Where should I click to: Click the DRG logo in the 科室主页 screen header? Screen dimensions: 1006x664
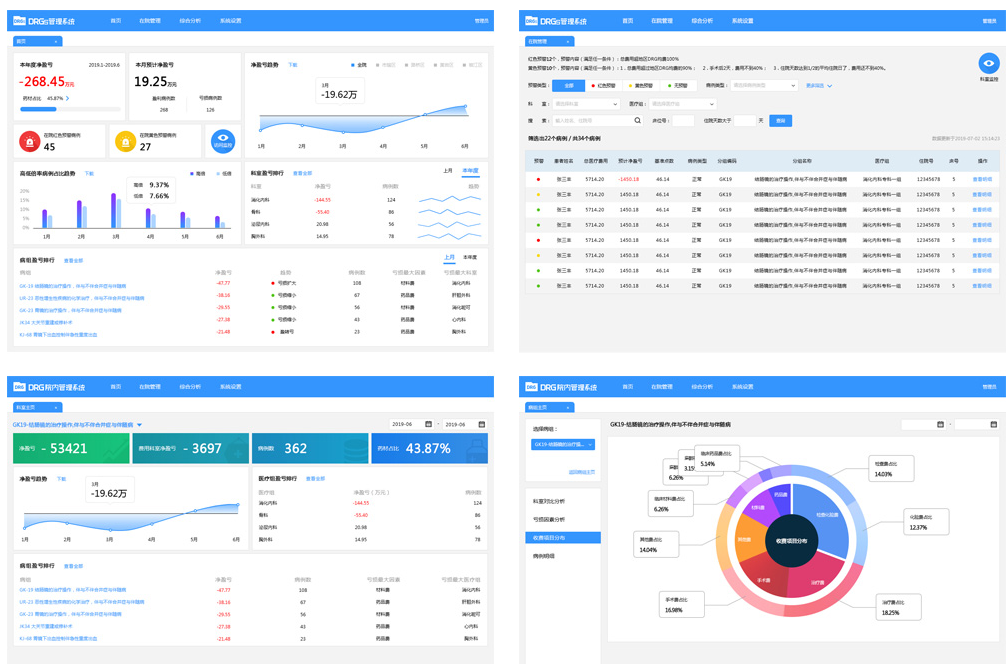coord(19,387)
